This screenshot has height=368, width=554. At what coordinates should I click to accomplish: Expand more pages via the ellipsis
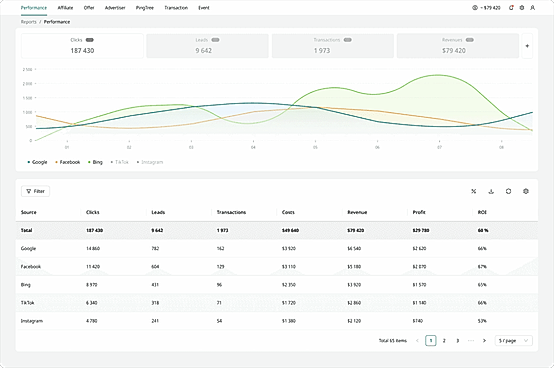471,341
